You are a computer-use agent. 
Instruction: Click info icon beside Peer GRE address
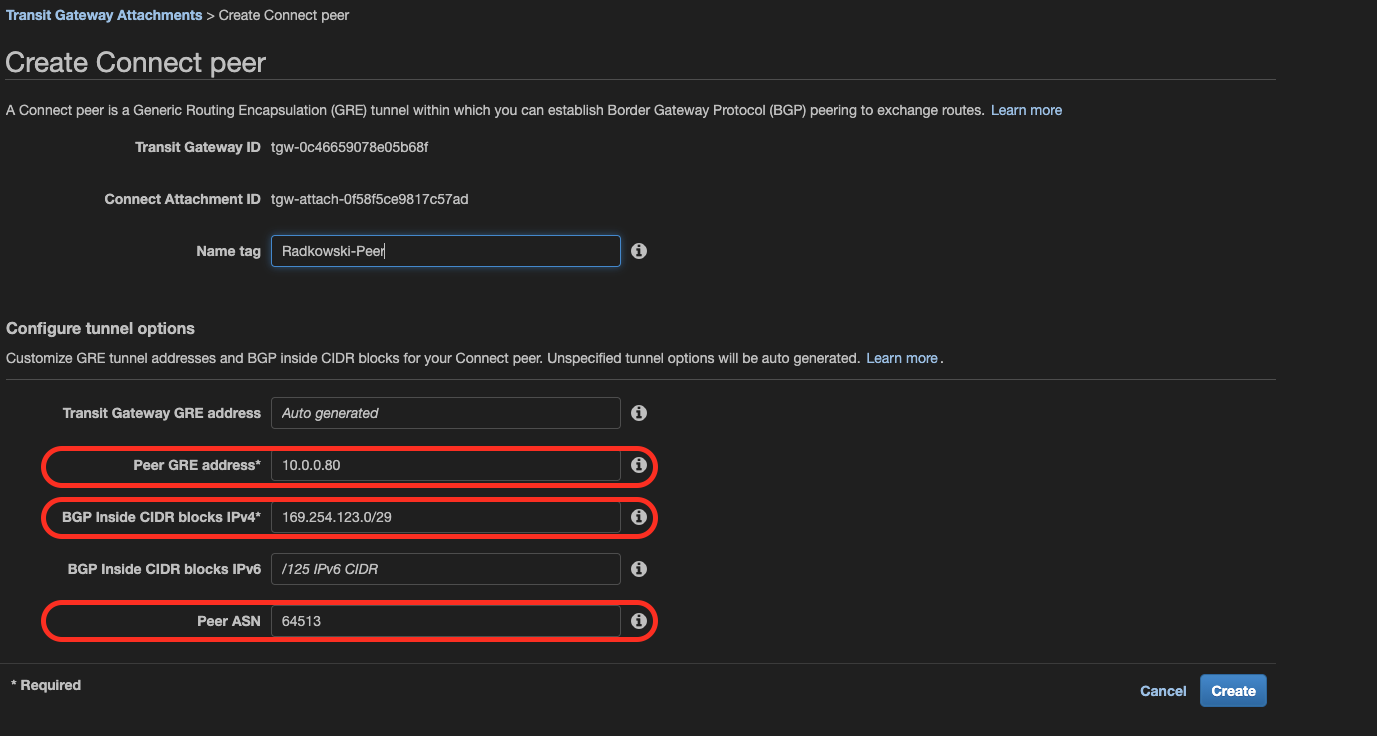[639, 465]
